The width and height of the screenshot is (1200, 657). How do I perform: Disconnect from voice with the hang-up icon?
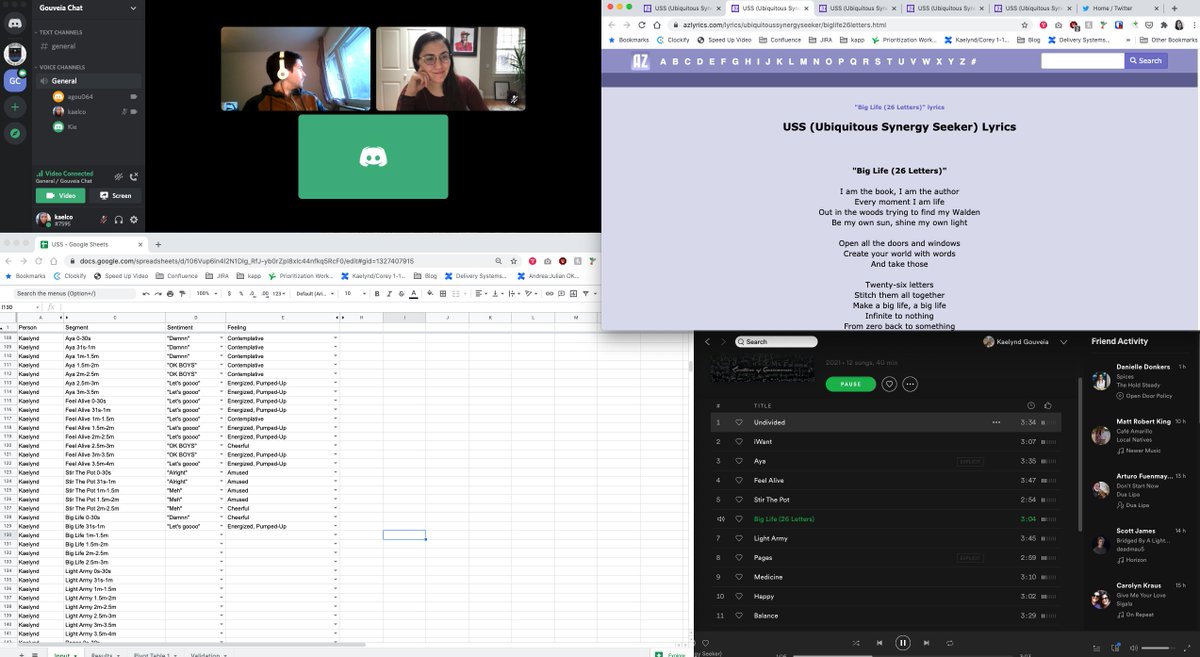(x=134, y=177)
